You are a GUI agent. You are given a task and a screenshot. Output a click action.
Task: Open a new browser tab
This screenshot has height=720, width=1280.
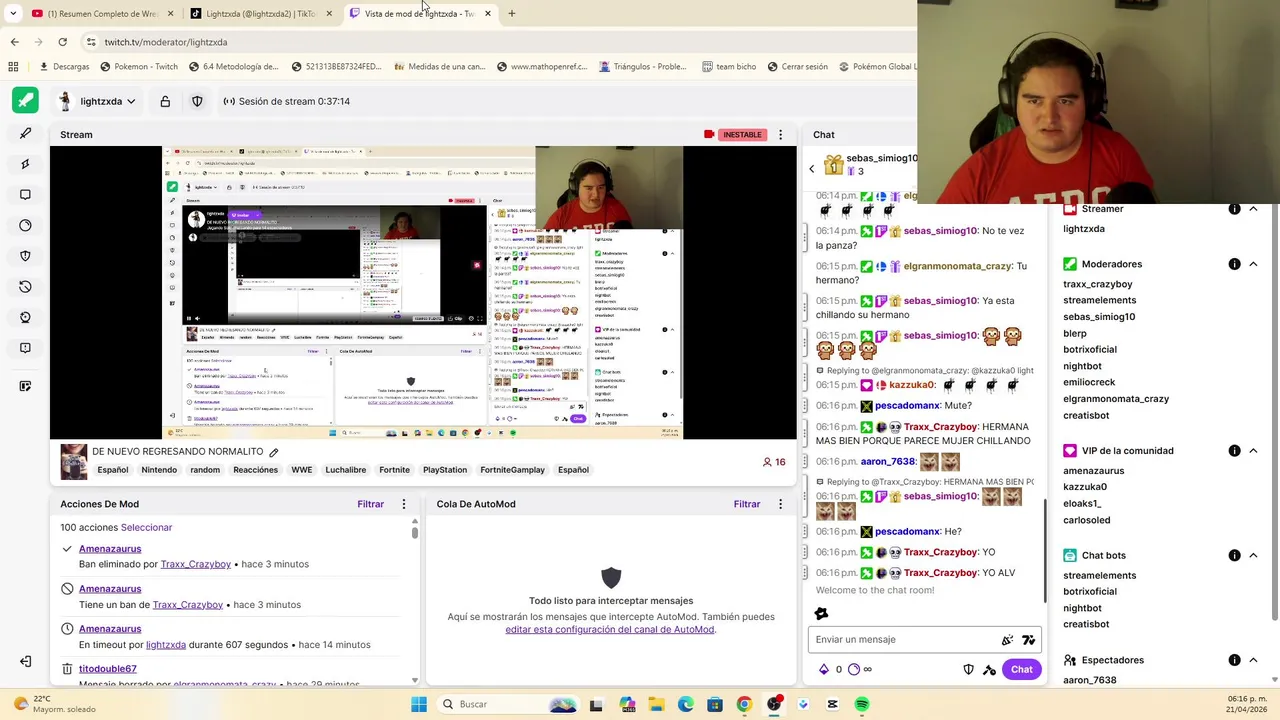click(511, 13)
